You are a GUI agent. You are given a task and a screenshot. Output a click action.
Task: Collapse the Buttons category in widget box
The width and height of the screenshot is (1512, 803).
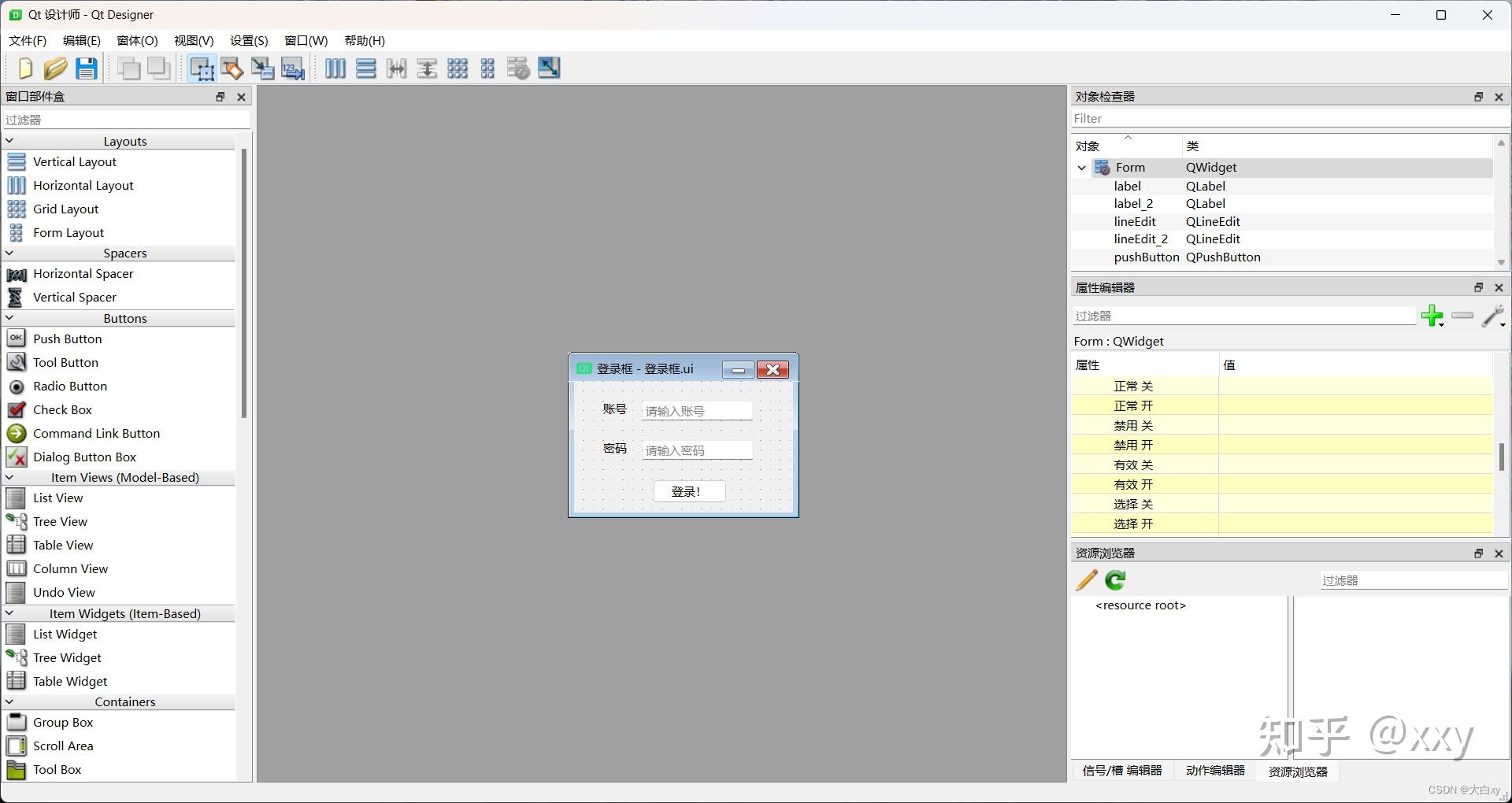(x=9, y=318)
